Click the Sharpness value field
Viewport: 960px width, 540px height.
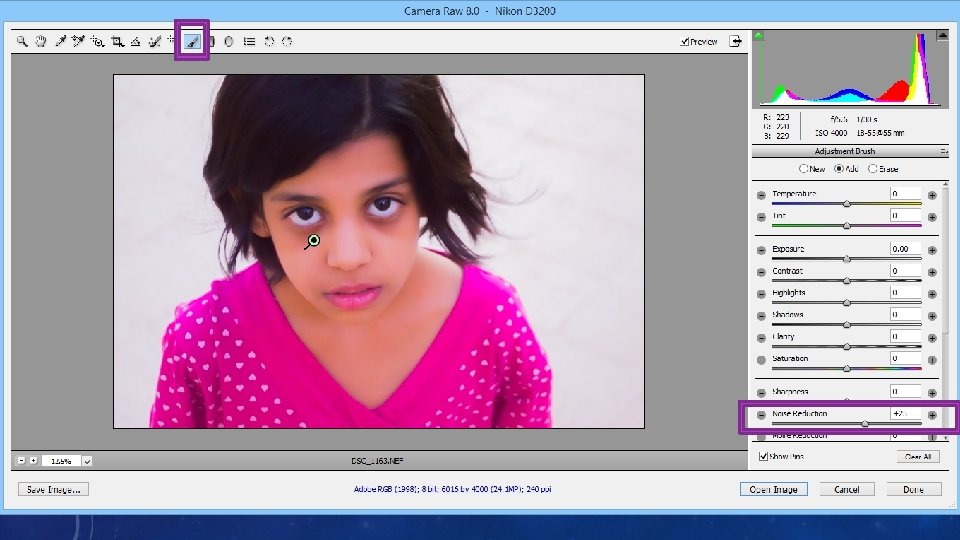(x=906, y=391)
